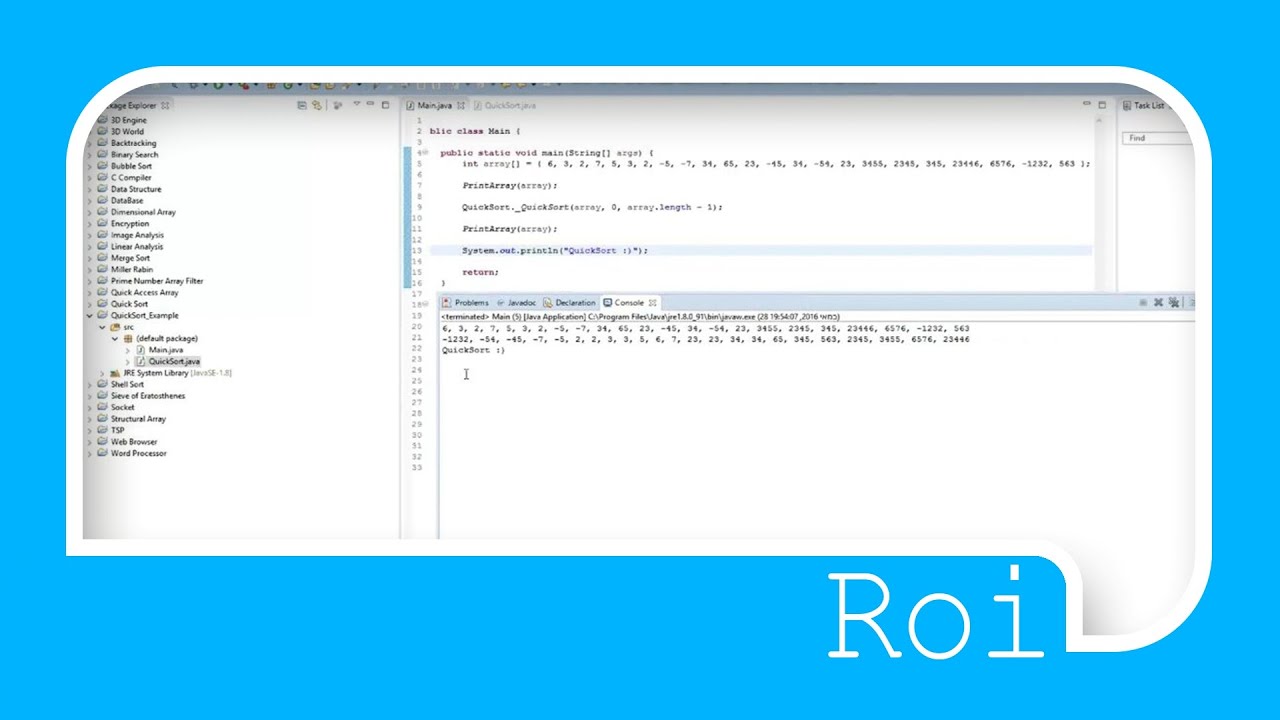The height and width of the screenshot is (720, 1280).
Task: Click the Socket project folder icon
Action: tap(102, 407)
